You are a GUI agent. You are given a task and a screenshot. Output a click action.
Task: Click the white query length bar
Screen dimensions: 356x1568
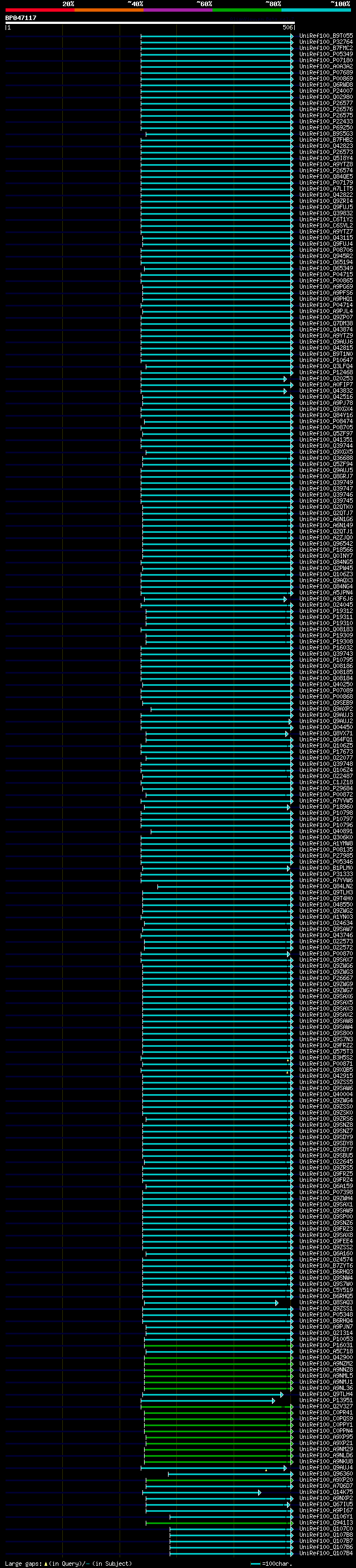coord(150,23)
